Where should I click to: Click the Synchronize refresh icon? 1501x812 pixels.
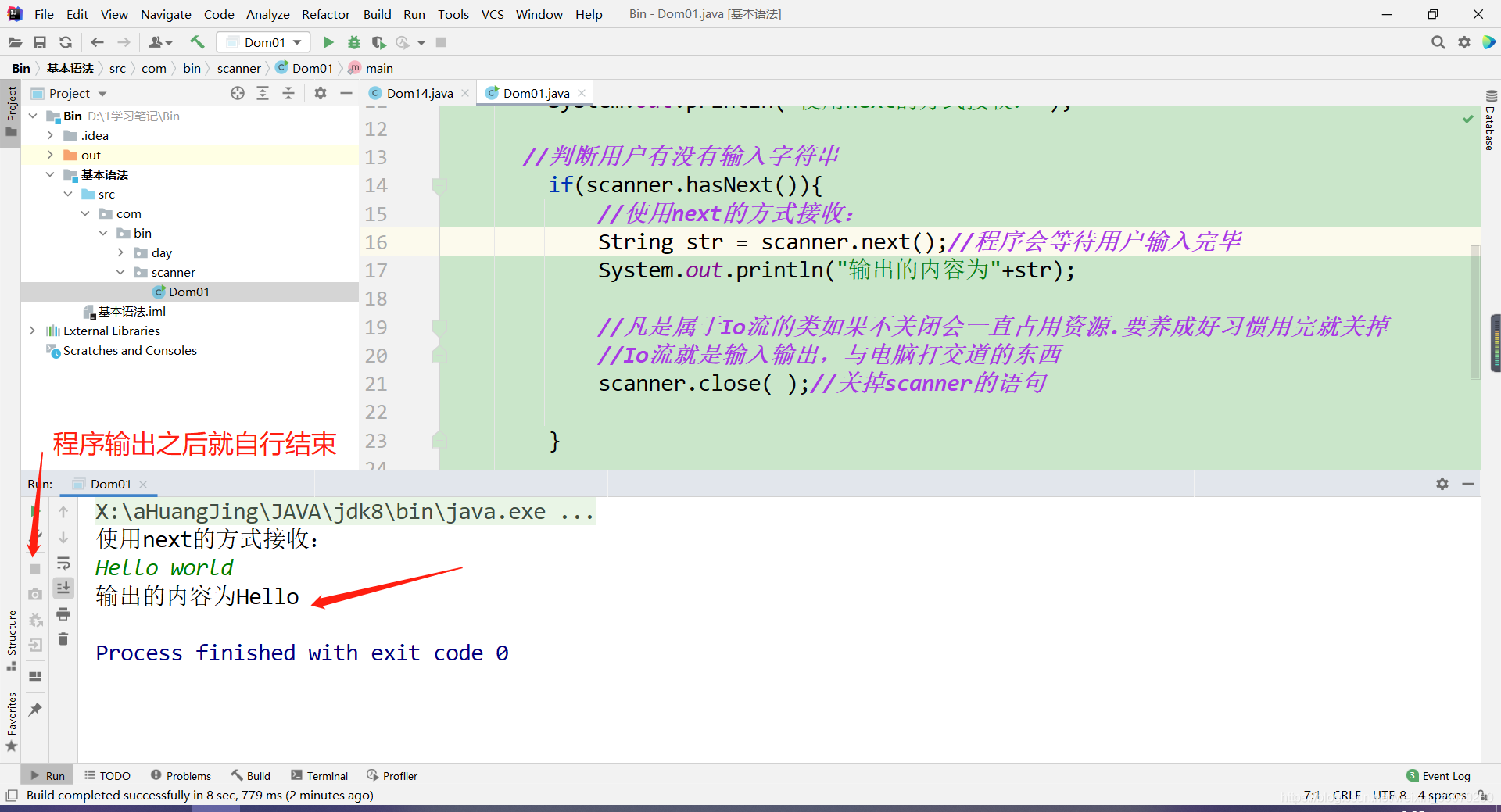click(x=66, y=42)
